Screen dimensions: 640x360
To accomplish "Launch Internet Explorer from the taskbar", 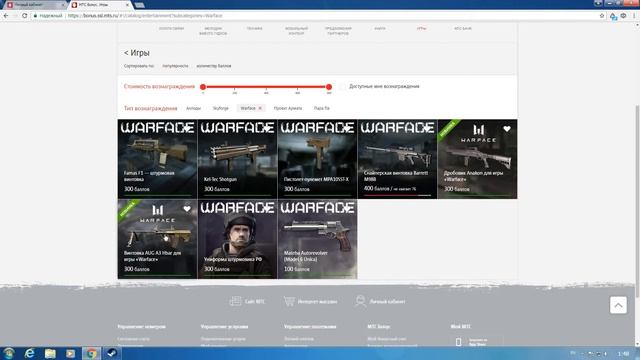I will 29,353.
